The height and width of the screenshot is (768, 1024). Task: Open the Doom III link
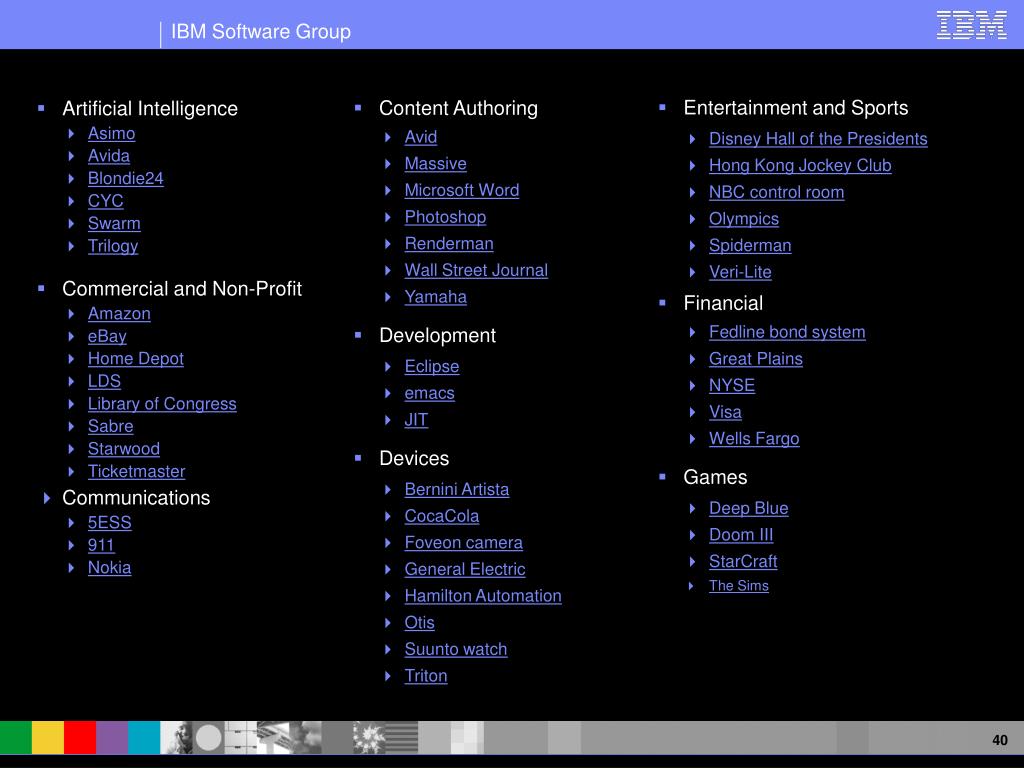(x=741, y=535)
